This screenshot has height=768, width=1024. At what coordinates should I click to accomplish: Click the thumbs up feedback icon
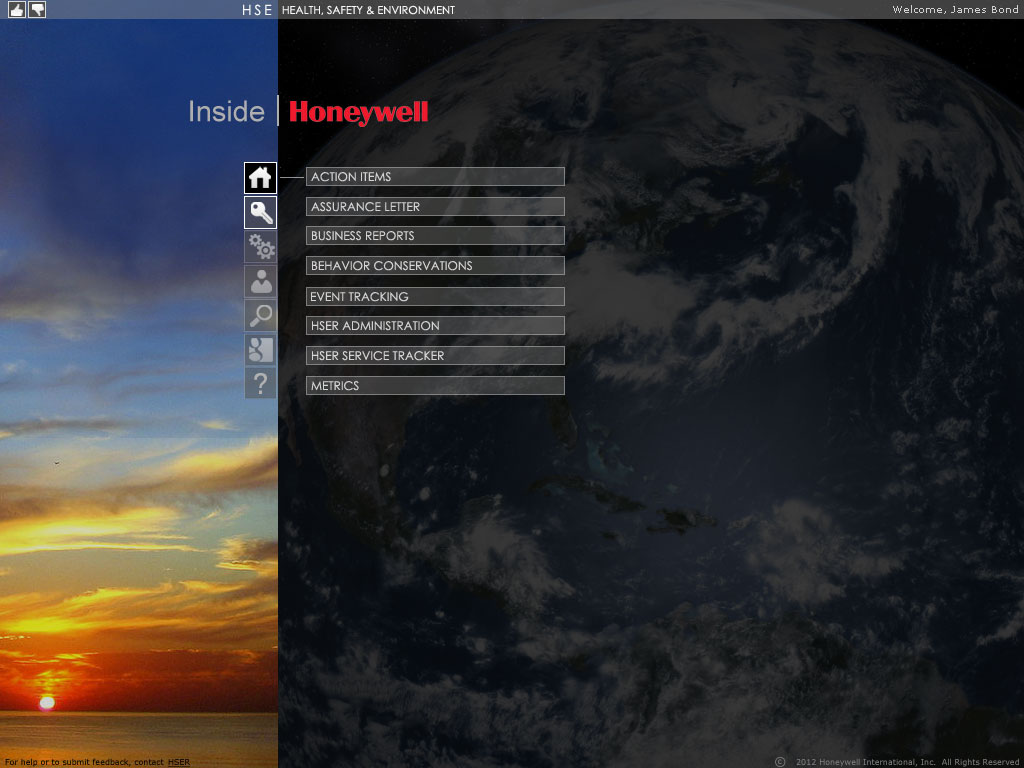pyautogui.click(x=17, y=9)
